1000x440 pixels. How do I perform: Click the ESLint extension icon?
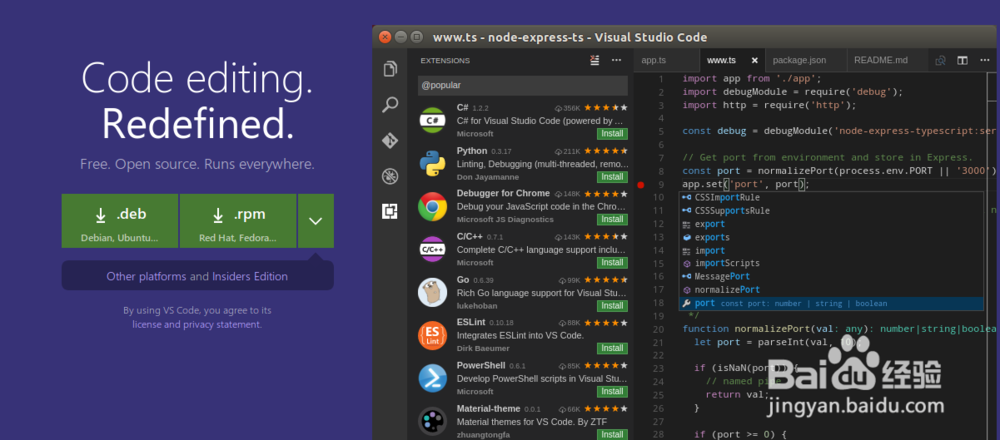point(432,335)
